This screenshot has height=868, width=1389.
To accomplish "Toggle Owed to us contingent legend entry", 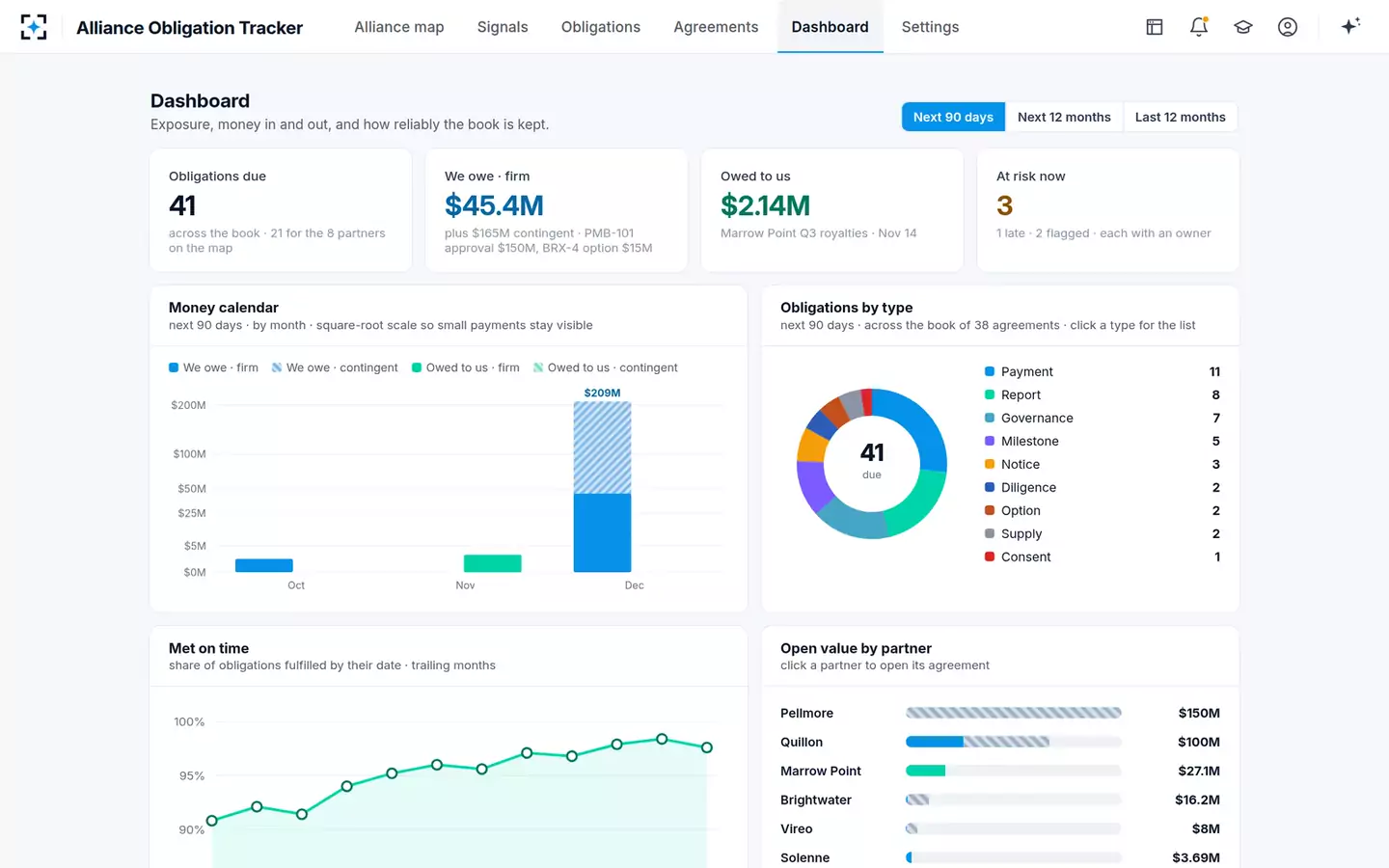I will tap(606, 367).
